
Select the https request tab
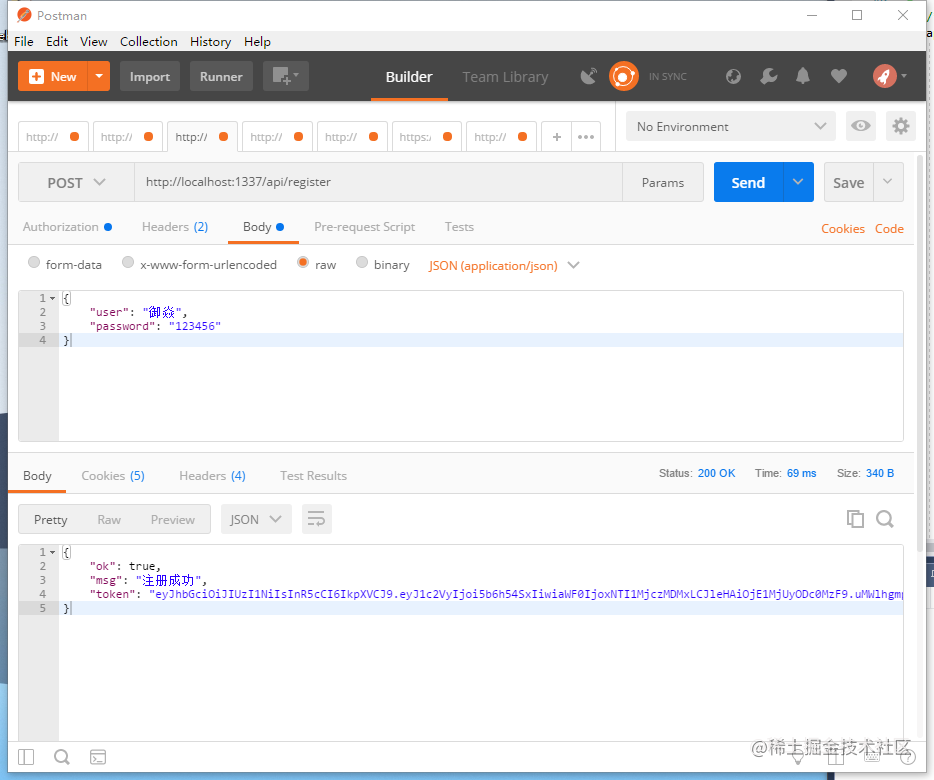(426, 137)
